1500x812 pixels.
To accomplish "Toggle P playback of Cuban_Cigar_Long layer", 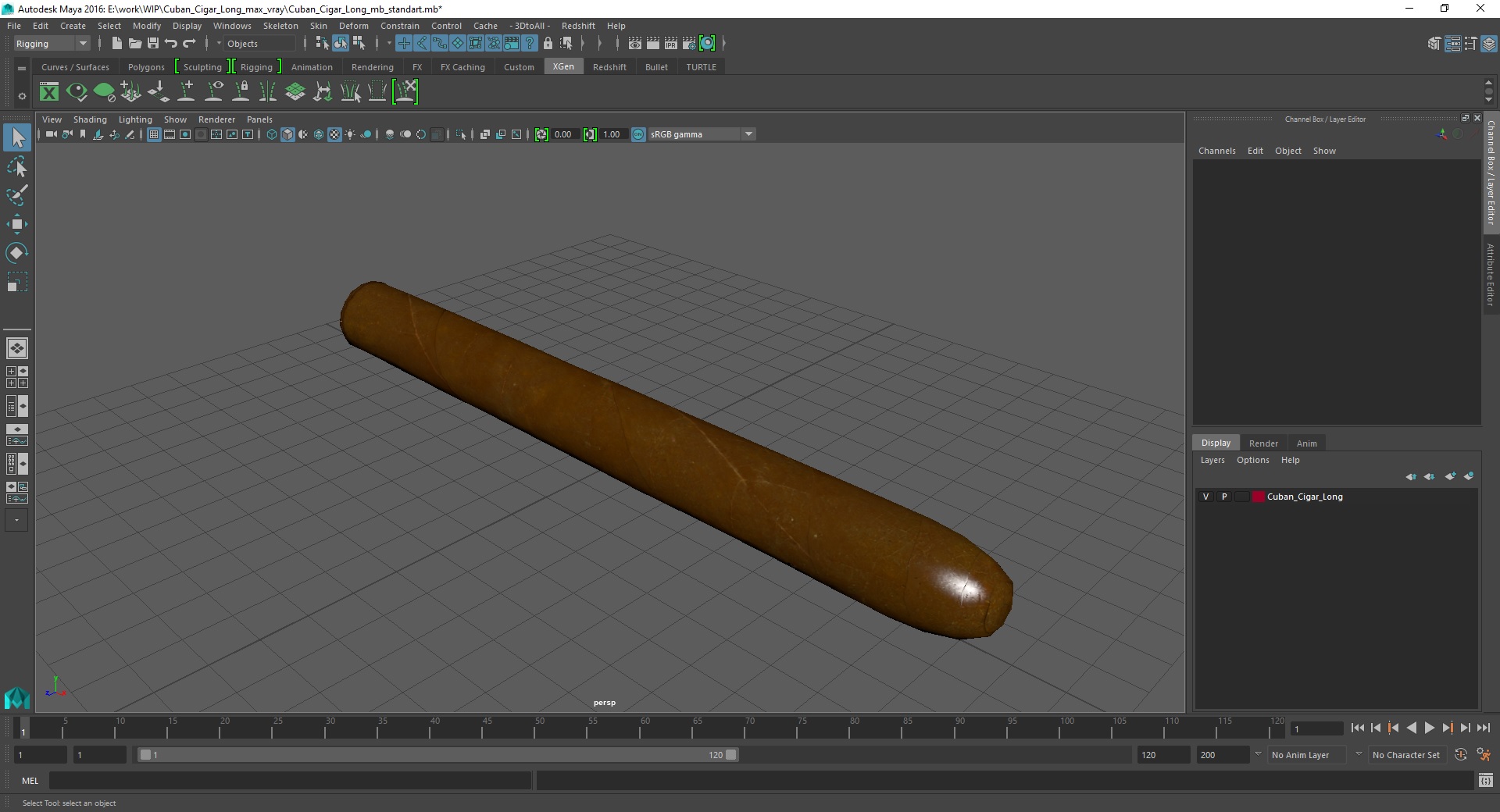I will point(1224,497).
